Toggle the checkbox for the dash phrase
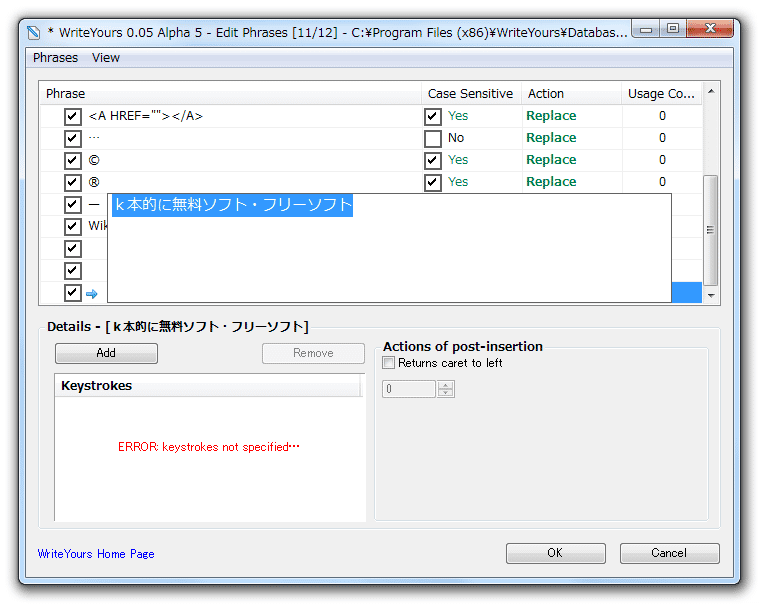Image resolution: width=763 pixels, height=607 pixels. tap(73, 204)
